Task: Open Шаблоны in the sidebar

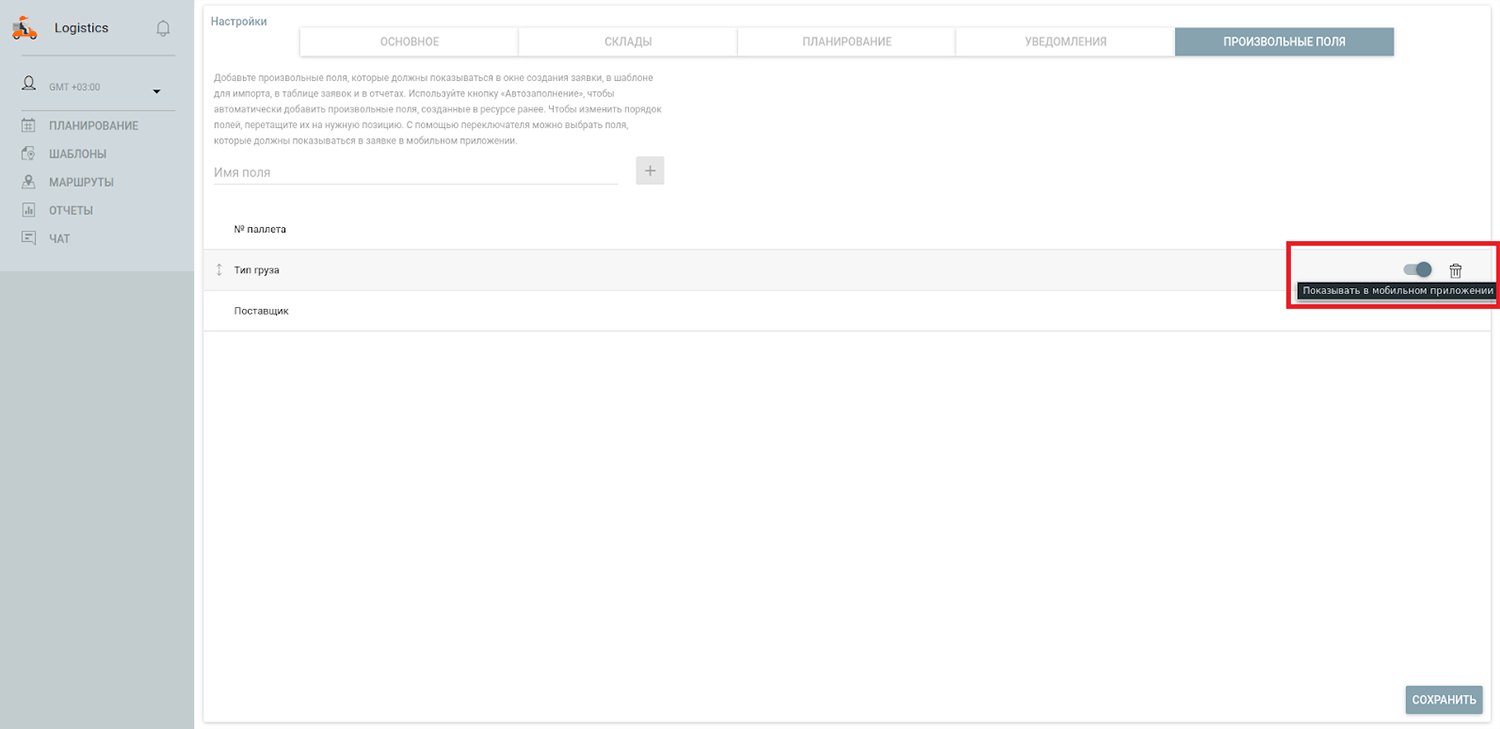Action: pos(77,154)
